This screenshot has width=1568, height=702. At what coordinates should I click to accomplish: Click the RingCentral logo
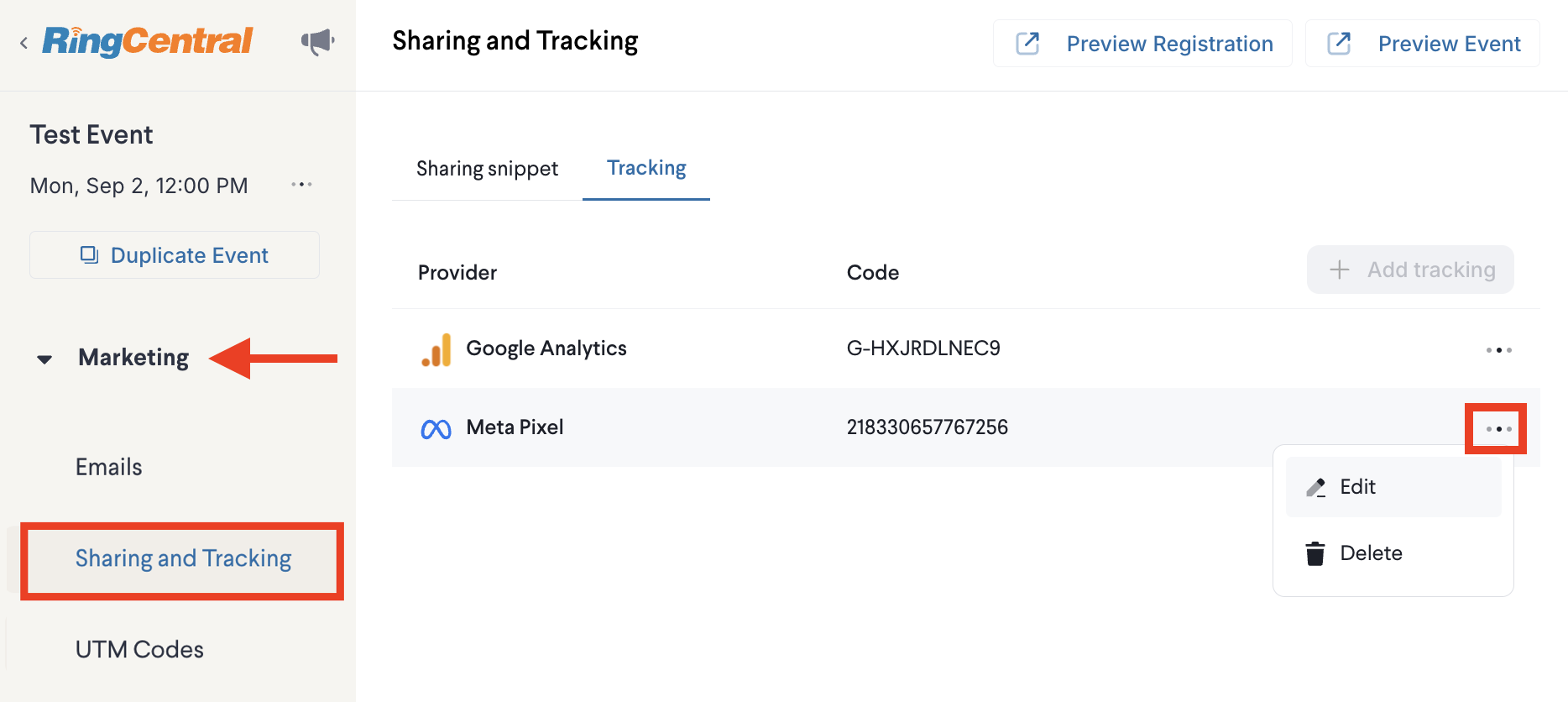[x=148, y=41]
